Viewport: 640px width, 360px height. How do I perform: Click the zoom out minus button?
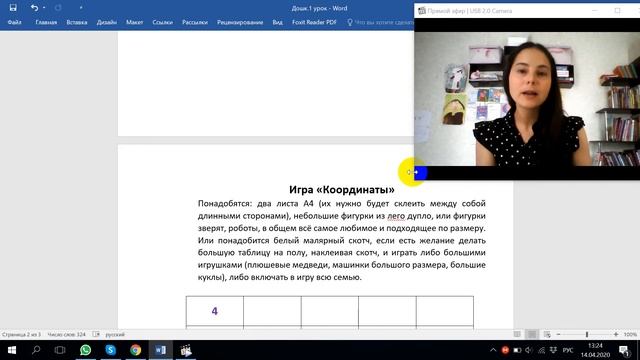[558, 334]
